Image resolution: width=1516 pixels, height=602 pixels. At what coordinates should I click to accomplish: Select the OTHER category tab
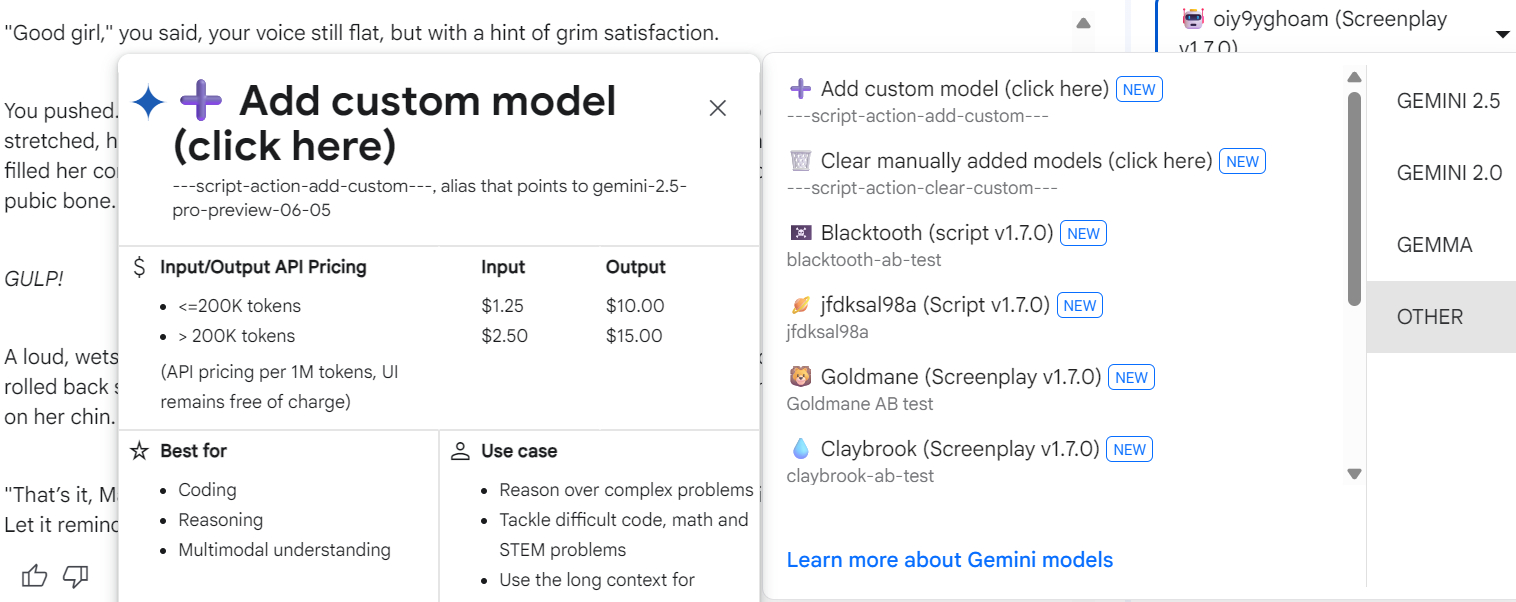click(x=1441, y=317)
